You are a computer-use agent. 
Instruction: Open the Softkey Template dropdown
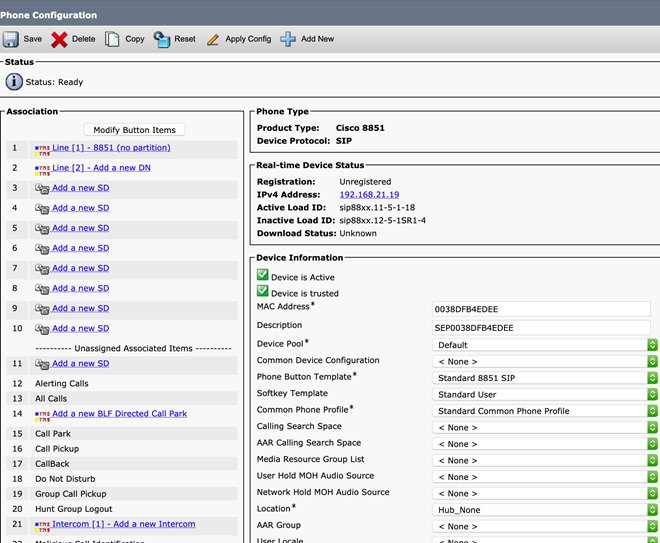click(545, 394)
